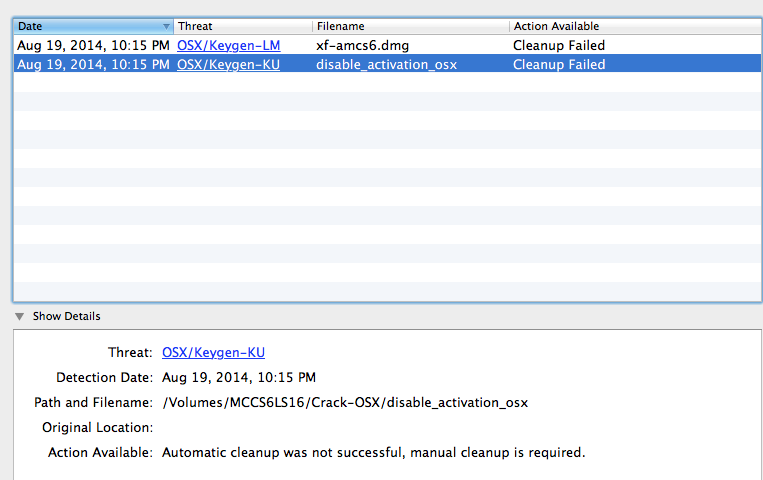The height and width of the screenshot is (480, 763).
Task: Sort by the Date column header
Action: 93,26
